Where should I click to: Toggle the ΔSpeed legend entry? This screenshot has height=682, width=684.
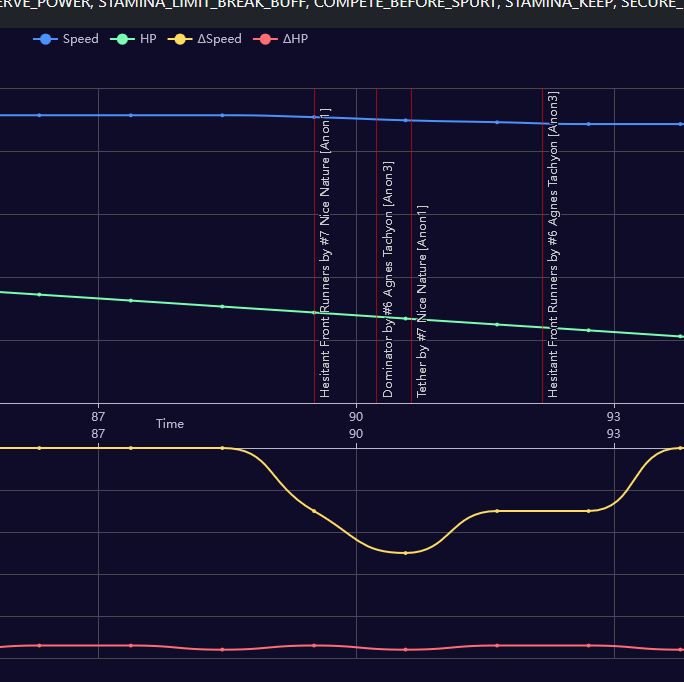coord(205,39)
